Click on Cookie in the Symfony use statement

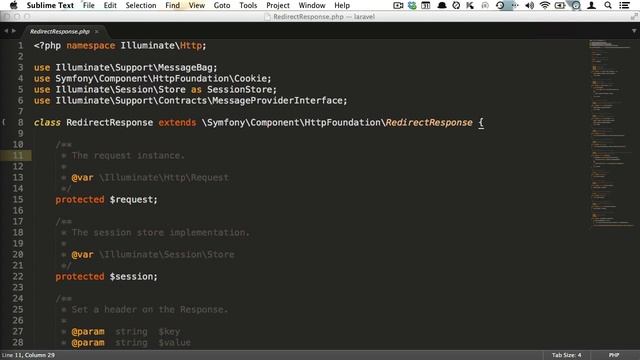(x=250, y=78)
